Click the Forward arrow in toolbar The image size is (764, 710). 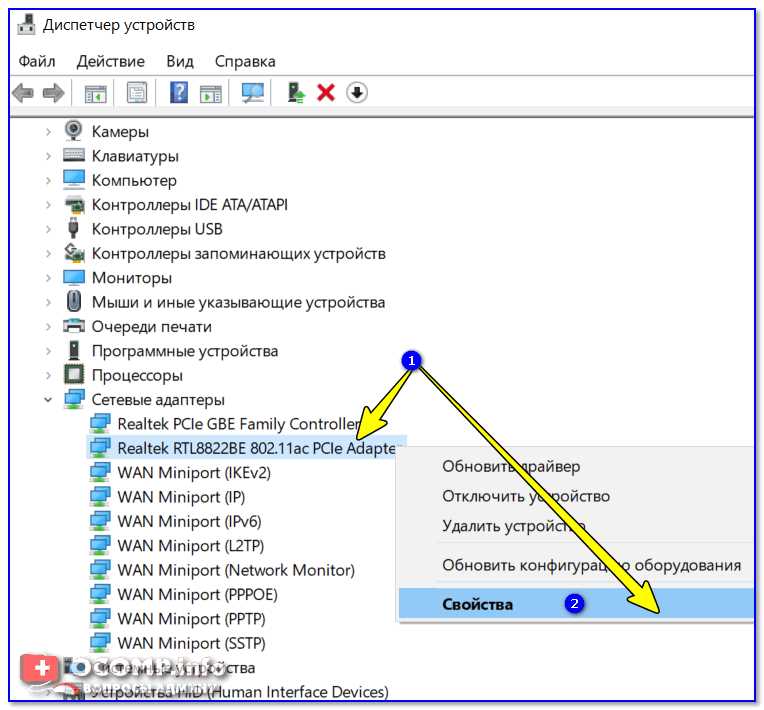pos(53,93)
